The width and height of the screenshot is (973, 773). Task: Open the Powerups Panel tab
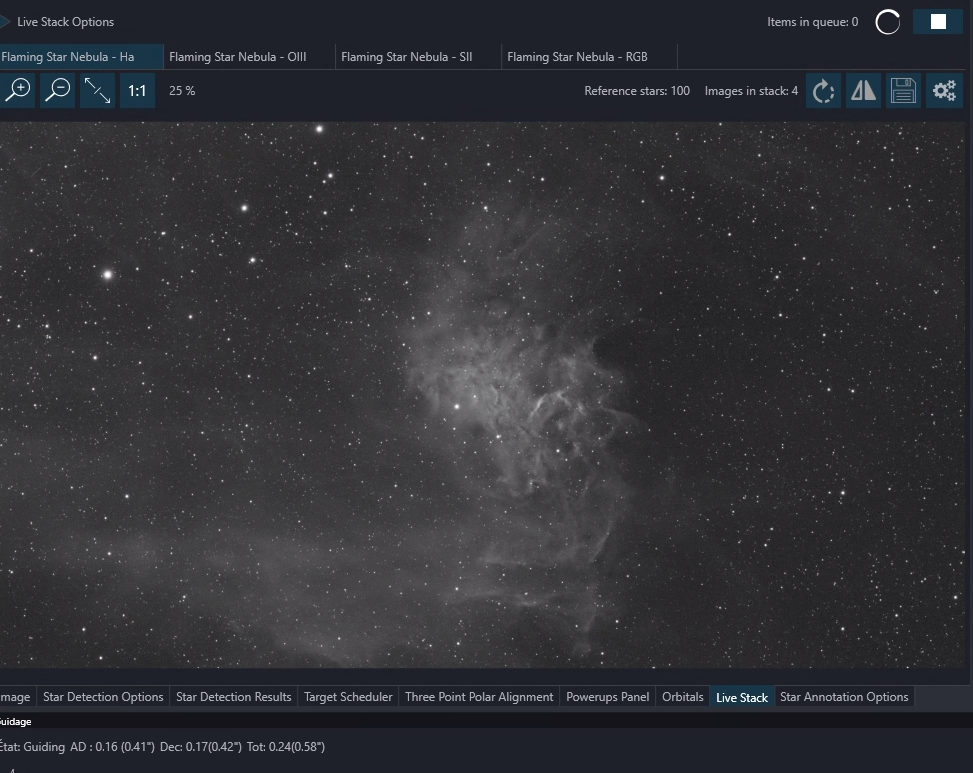click(608, 697)
